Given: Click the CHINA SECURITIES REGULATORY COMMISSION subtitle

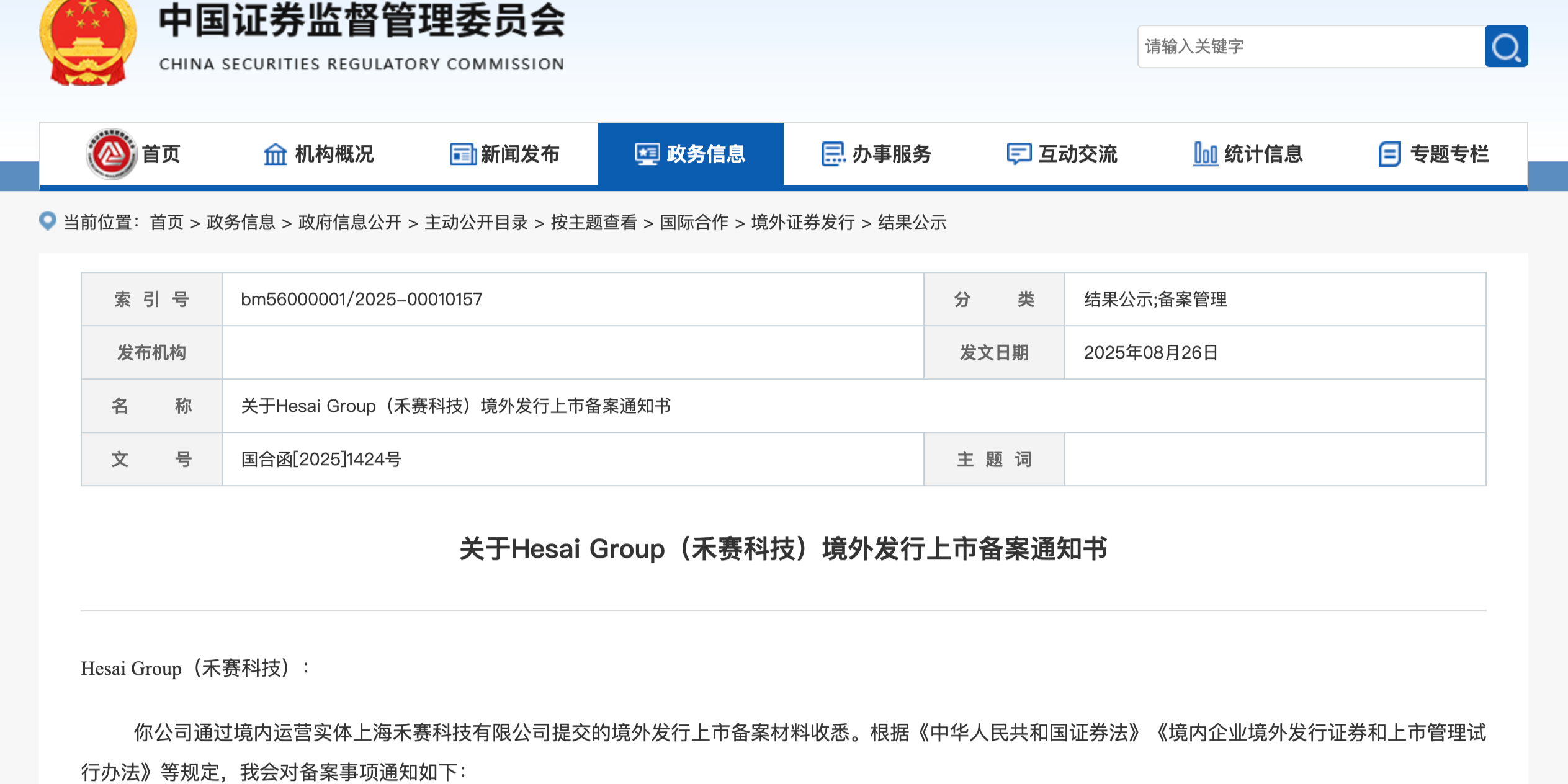Looking at the screenshot, I should pos(362,64).
